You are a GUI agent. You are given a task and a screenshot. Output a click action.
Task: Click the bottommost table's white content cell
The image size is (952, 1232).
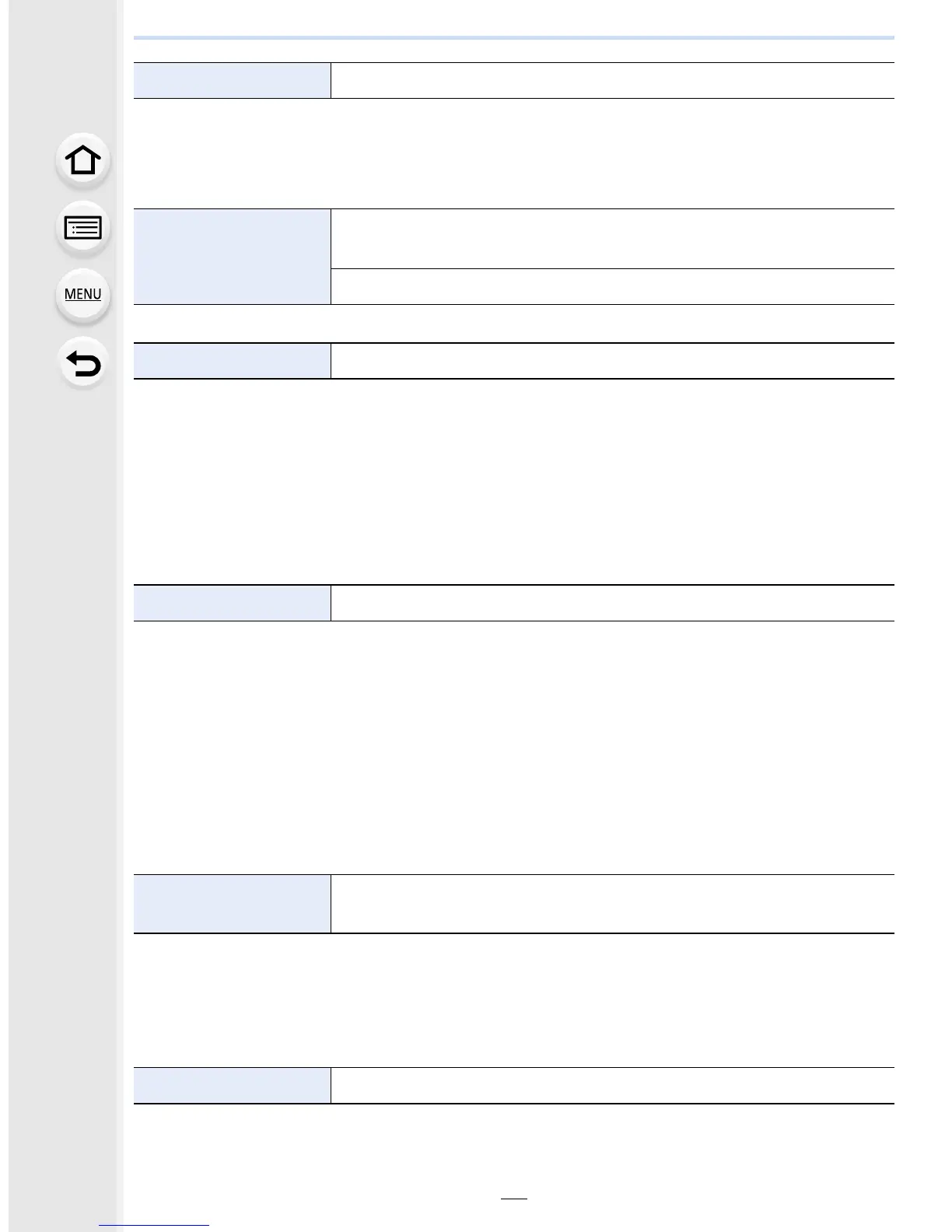612,1085
